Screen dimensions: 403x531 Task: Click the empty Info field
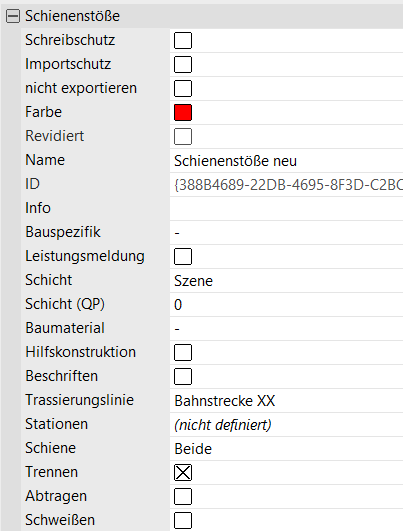point(287,209)
